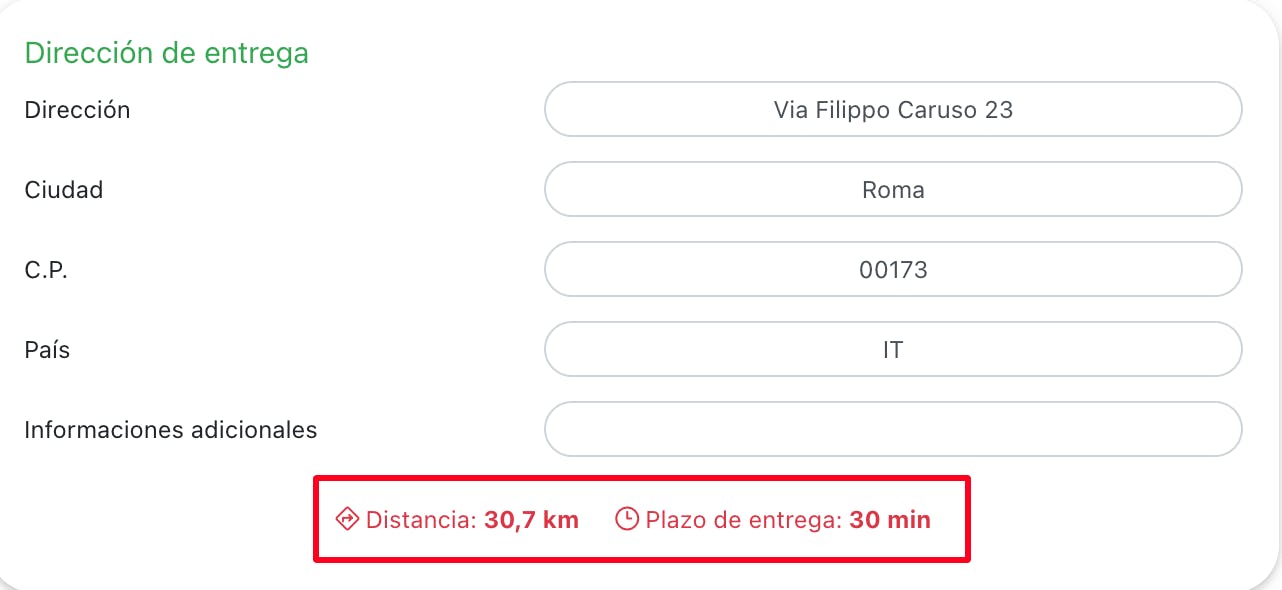Select the Ciudad field containing Roma

(893, 189)
